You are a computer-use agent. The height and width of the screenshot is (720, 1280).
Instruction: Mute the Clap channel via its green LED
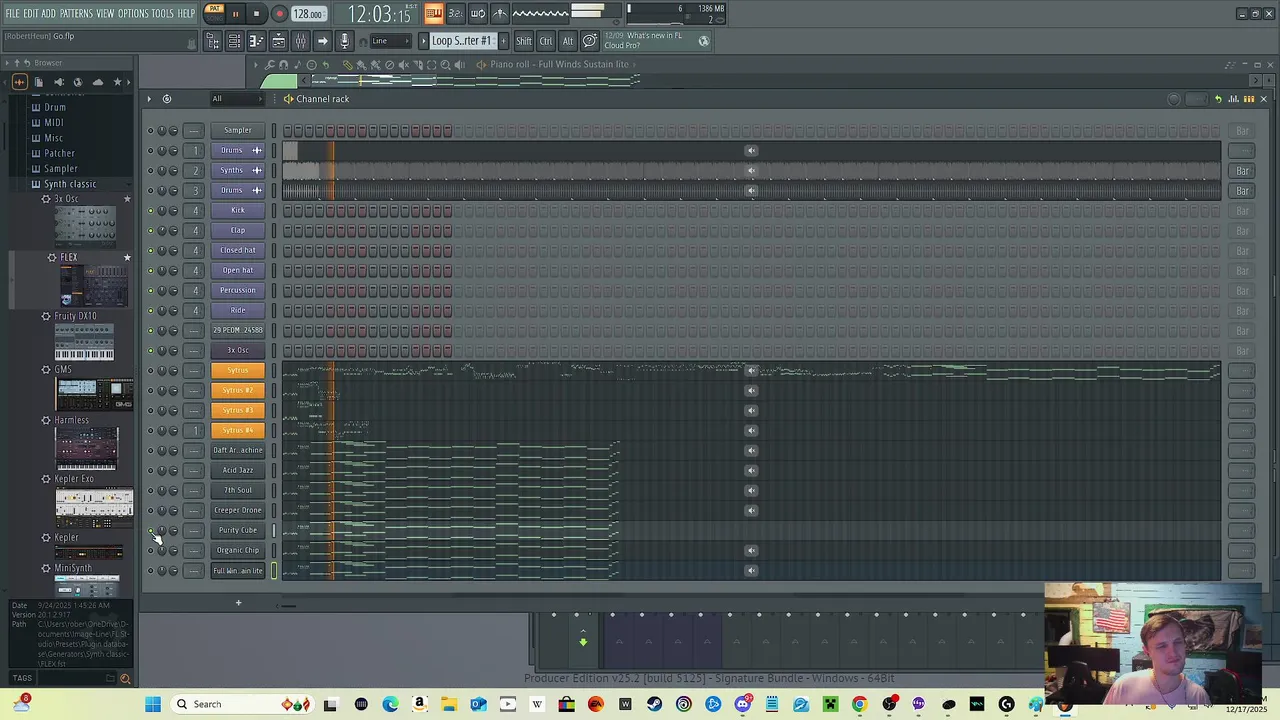coord(151,230)
